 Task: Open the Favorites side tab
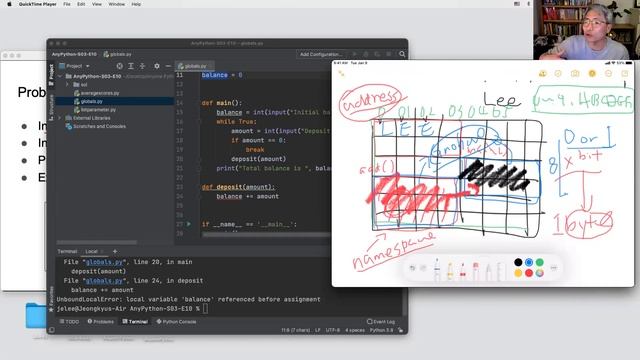click(x=51, y=299)
